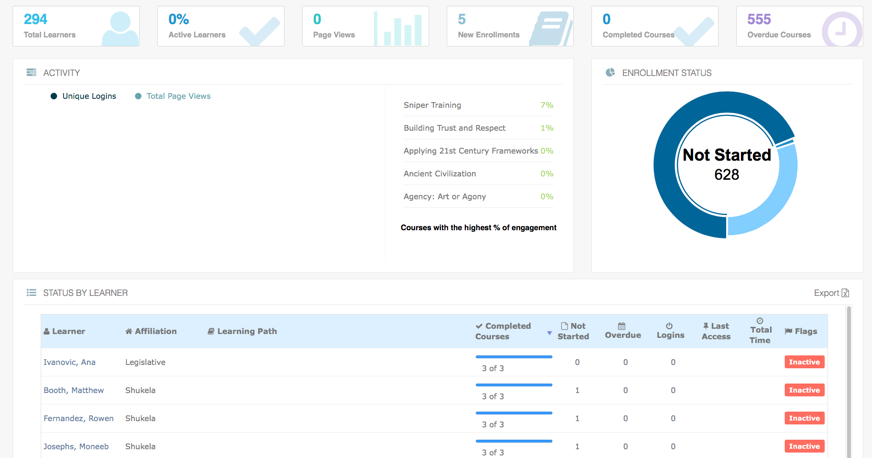This screenshot has height=458, width=872.
Task: Click the Overdue Courses clock icon
Action: (841, 29)
